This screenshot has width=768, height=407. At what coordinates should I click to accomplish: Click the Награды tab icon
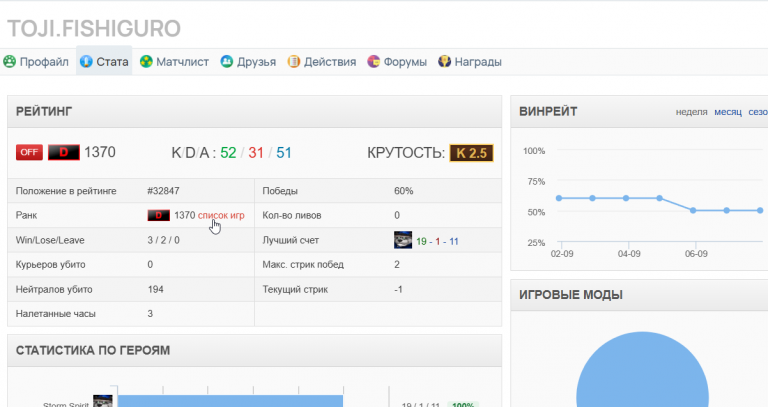coord(444,62)
